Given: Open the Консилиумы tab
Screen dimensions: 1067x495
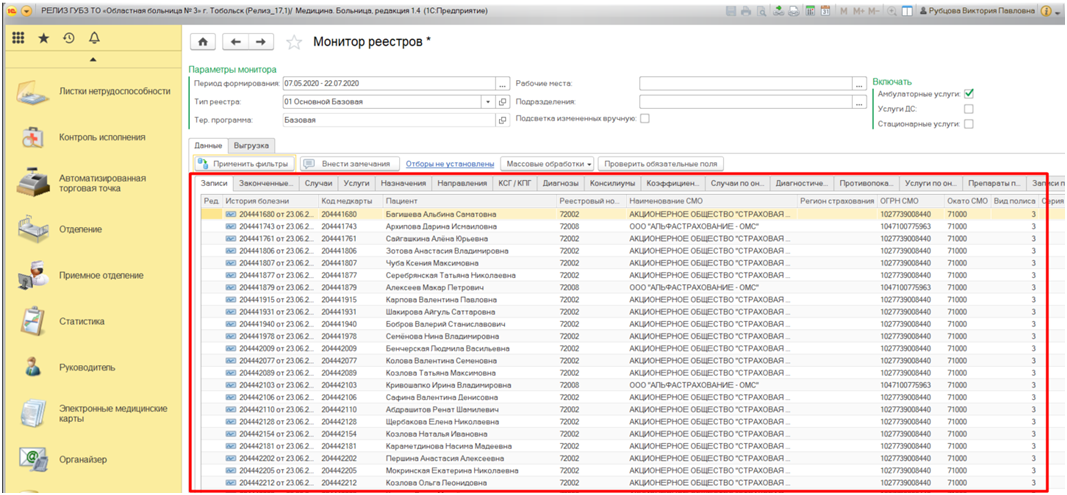Looking at the screenshot, I should (612, 183).
